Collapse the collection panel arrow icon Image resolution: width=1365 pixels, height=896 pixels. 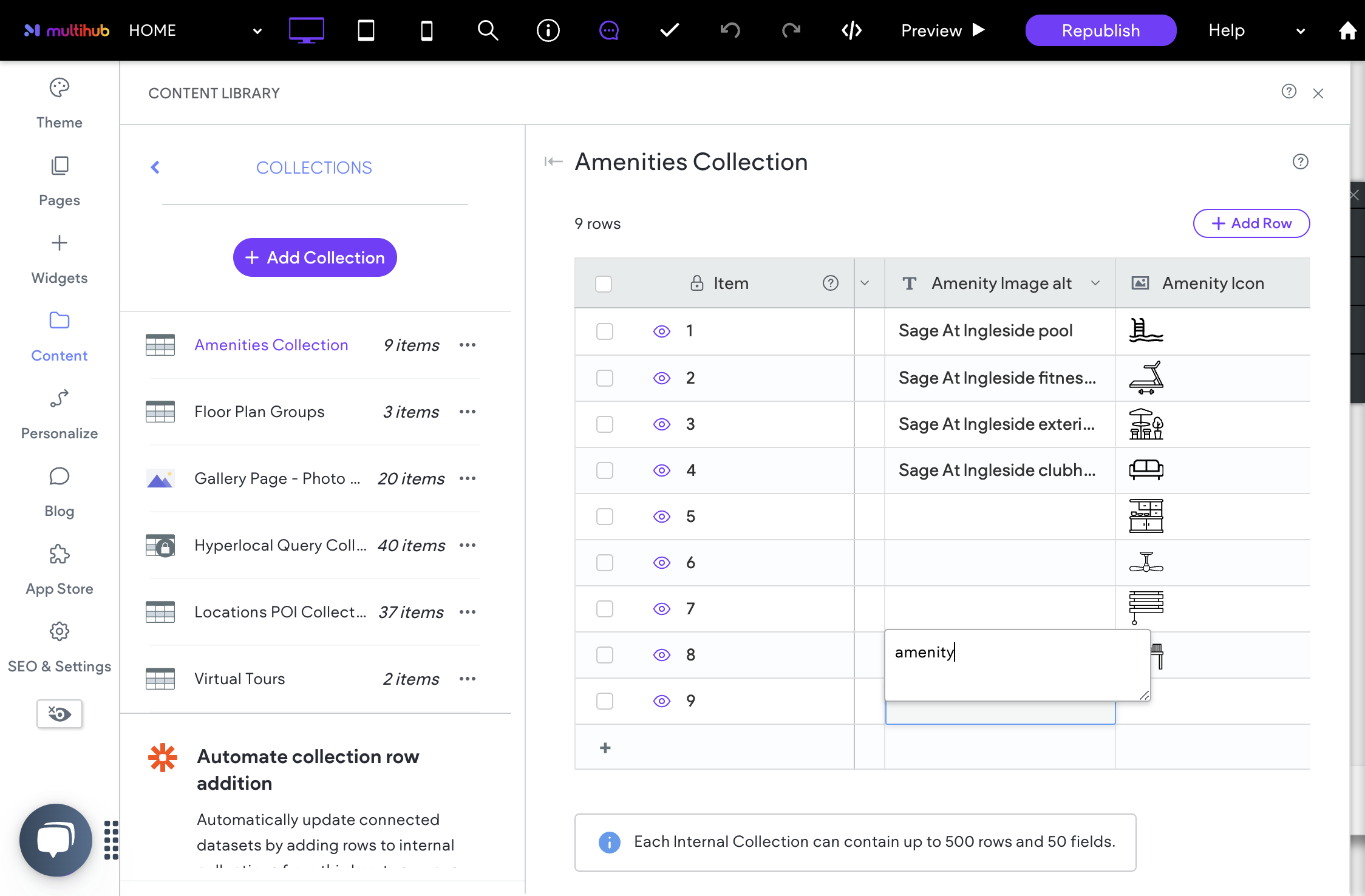553,161
